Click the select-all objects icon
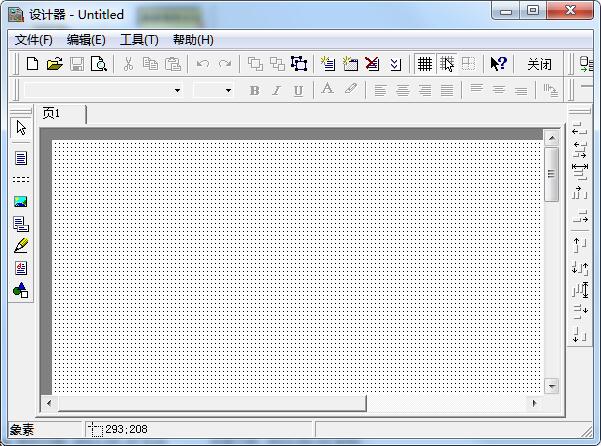The image size is (601, 446). click(299, 64)
